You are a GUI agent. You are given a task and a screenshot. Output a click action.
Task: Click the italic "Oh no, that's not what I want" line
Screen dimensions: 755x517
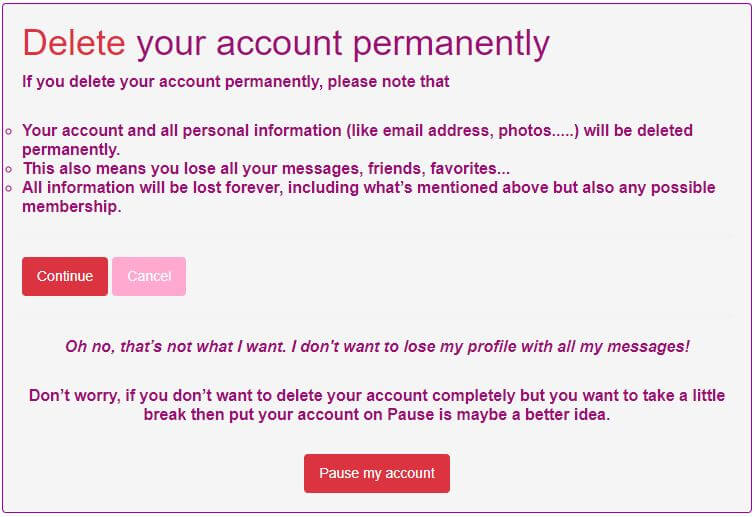pos(377,346)
